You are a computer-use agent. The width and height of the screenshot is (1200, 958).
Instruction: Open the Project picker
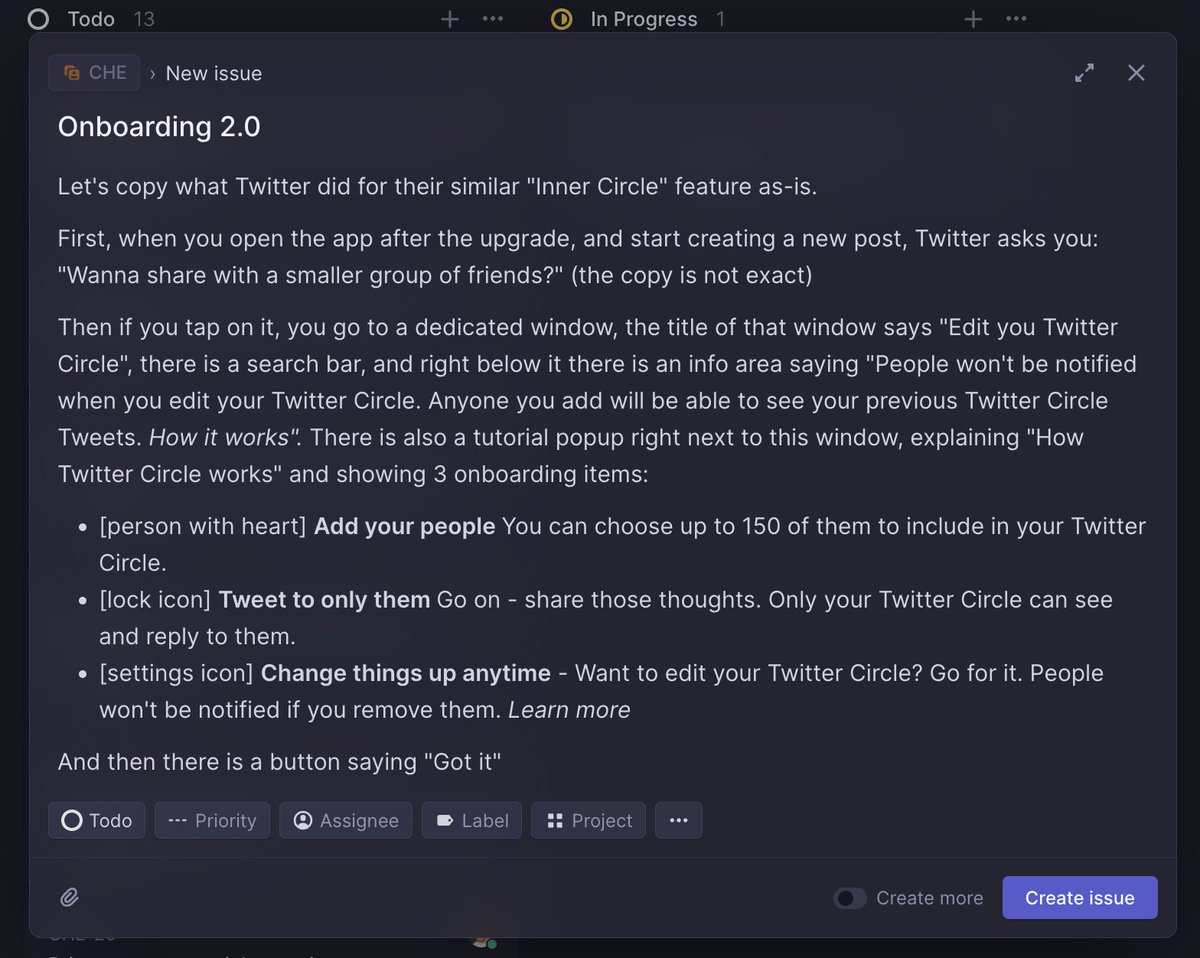[589, 820]
